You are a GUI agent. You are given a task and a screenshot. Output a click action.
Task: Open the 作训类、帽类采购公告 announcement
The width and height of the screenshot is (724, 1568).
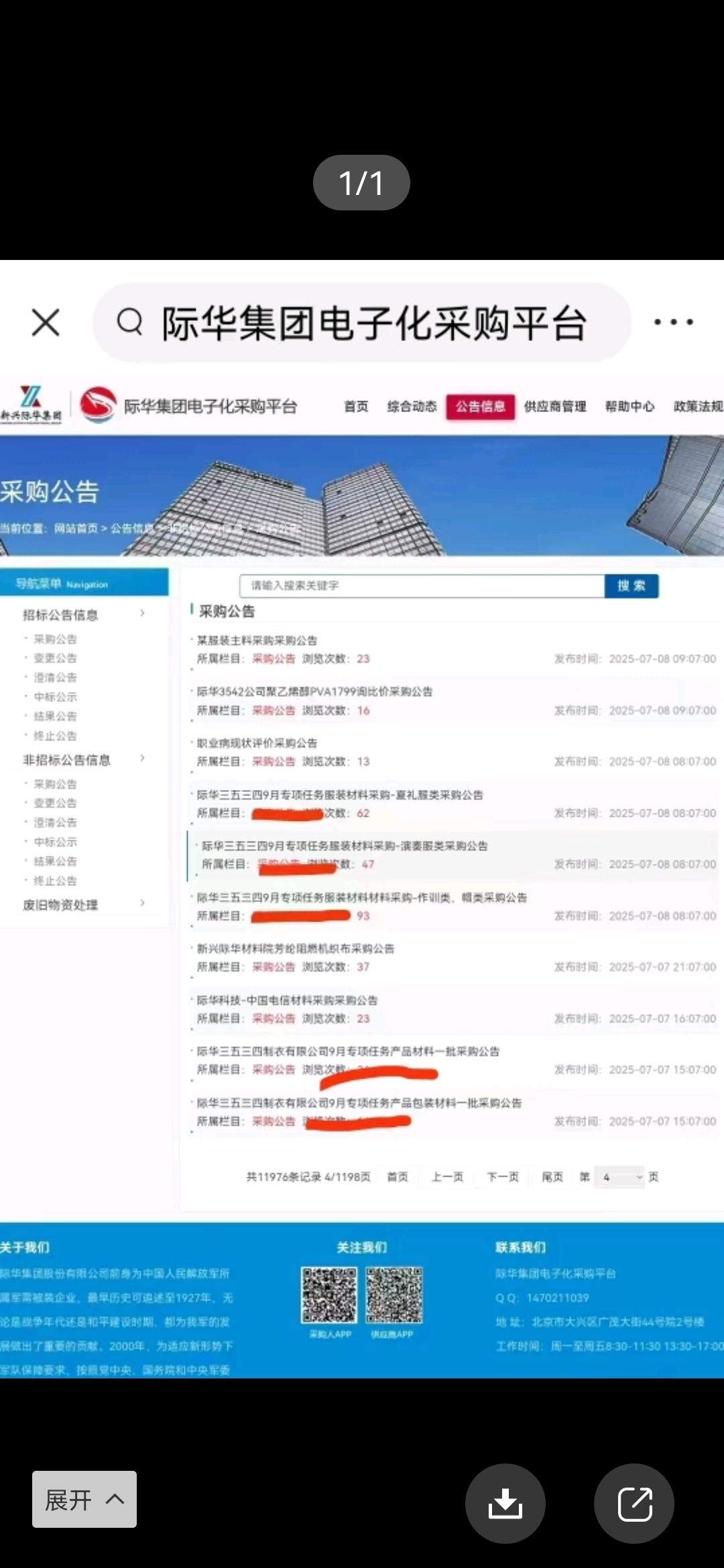pyautogui.click(x=362, y=897)
